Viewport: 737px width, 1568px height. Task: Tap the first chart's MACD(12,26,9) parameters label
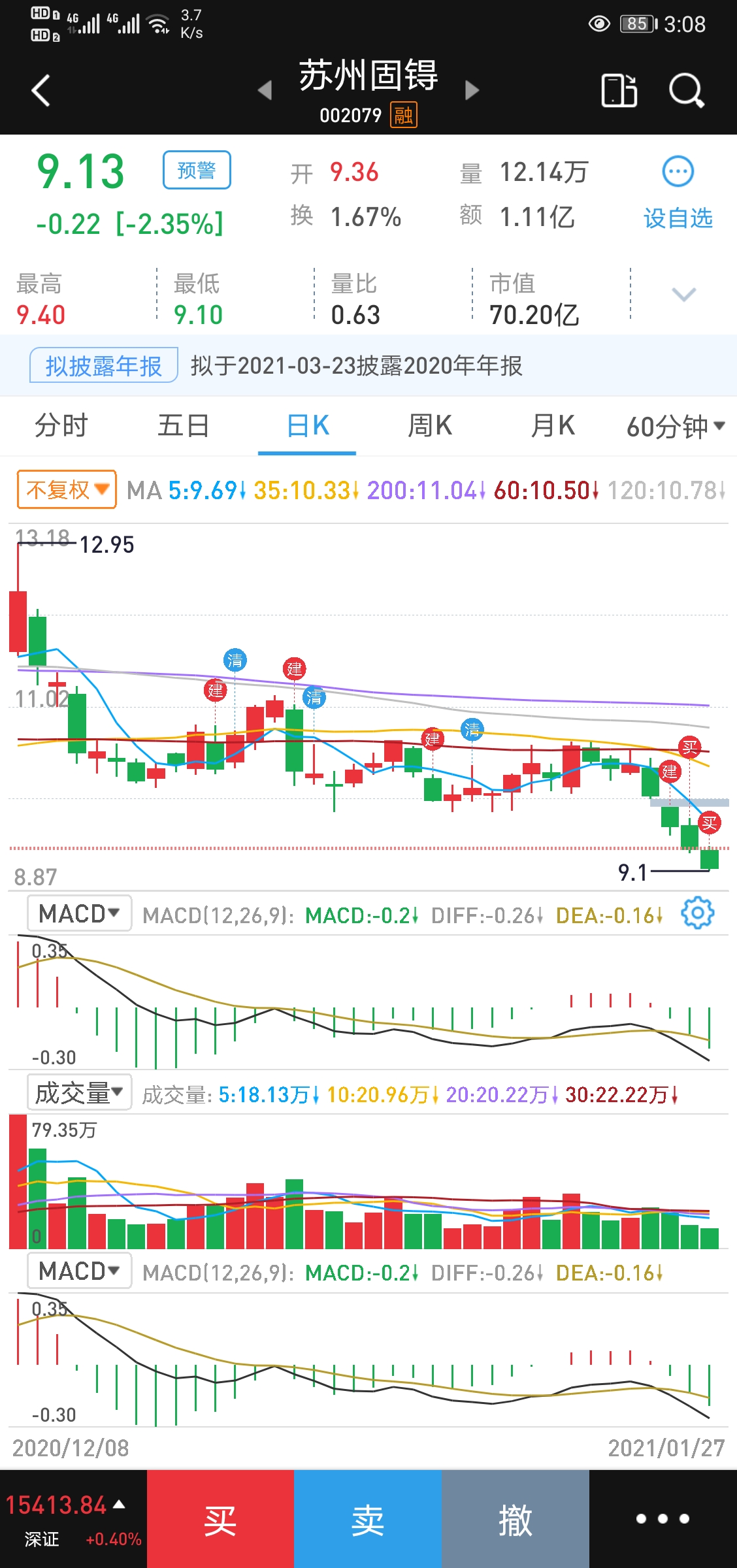pos(218,915)
